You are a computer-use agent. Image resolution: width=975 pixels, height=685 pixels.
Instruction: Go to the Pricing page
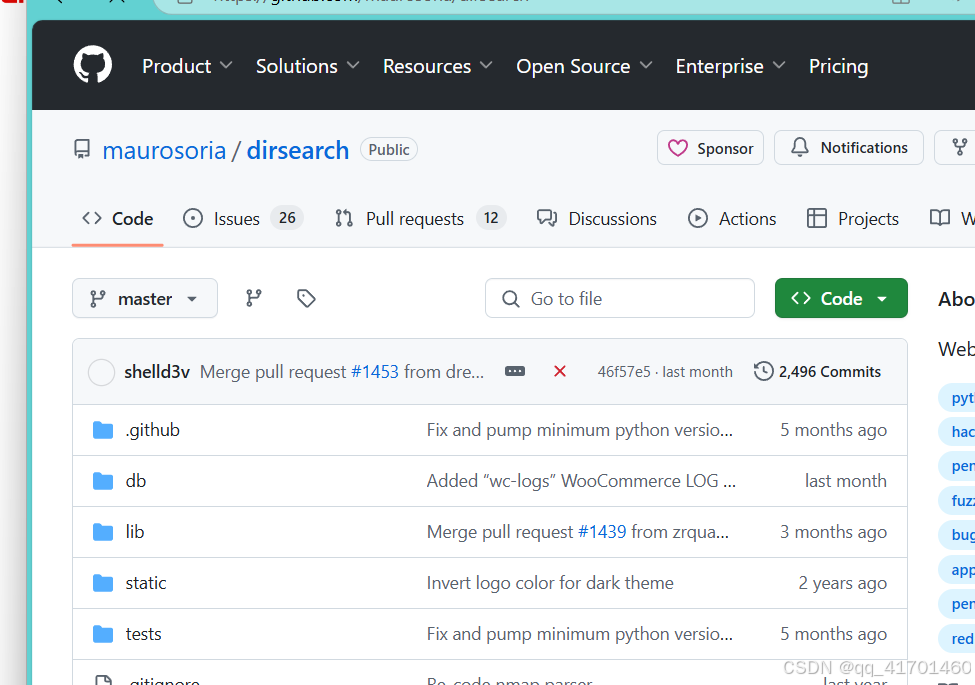(x=838, y=66)
